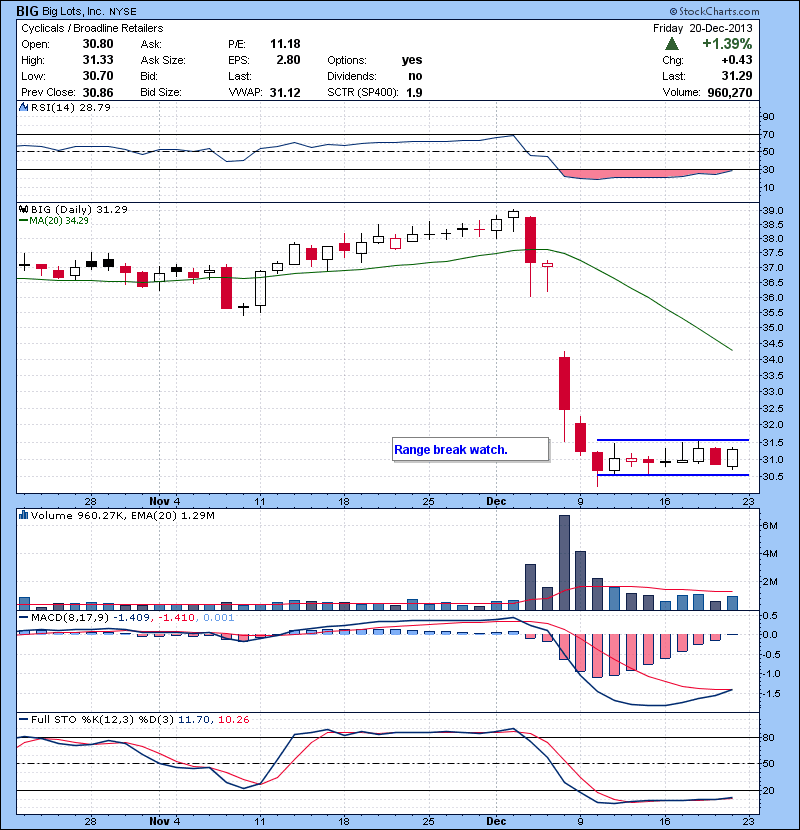Select the stochastic %D value 10.26
This screenshot has width=800, height=830.
click(x=233, y=719)
